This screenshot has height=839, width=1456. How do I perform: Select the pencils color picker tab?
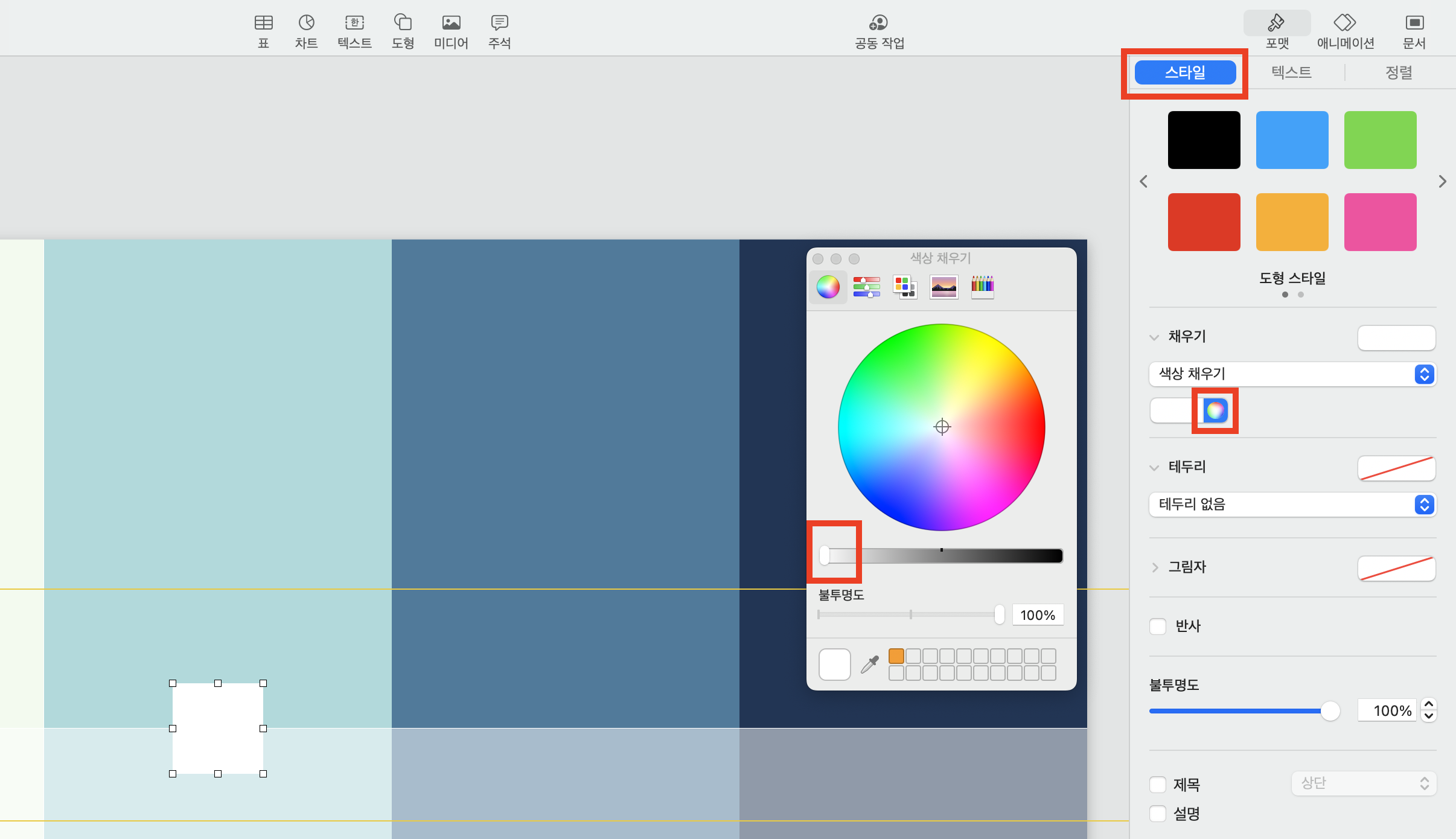coord(982,287)
